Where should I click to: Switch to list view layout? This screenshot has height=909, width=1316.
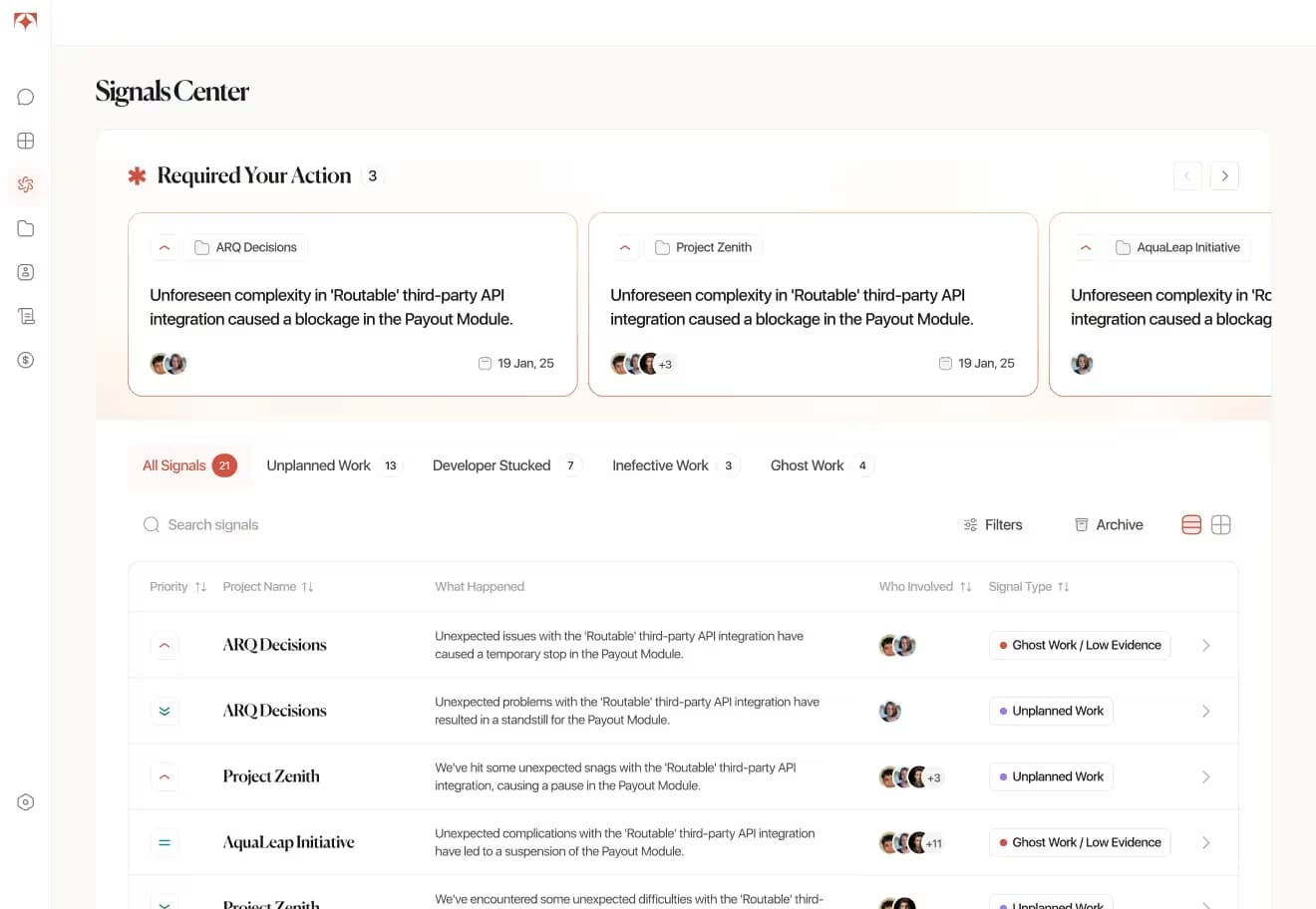pos(1191,525)
